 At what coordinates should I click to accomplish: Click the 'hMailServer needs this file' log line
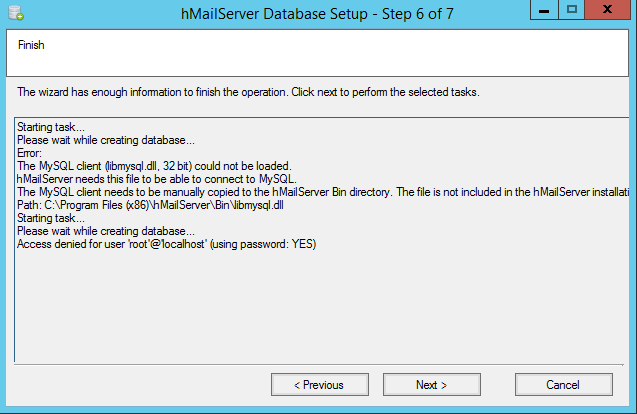pos(157,179)
